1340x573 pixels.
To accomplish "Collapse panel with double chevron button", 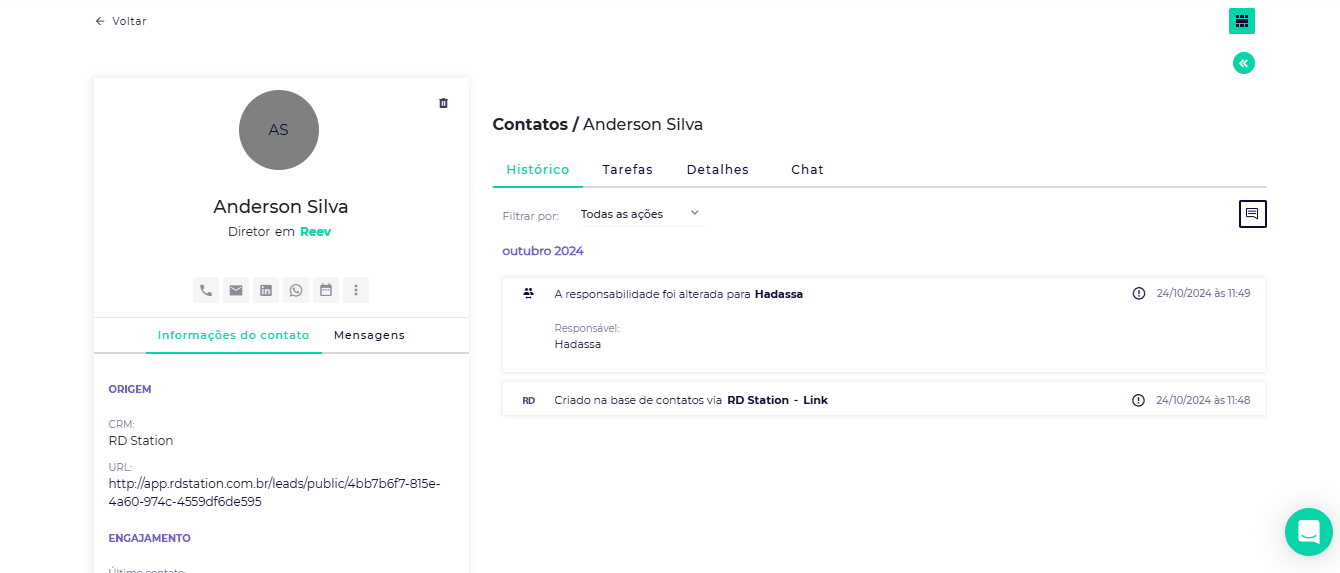I will pos(1243,63).
